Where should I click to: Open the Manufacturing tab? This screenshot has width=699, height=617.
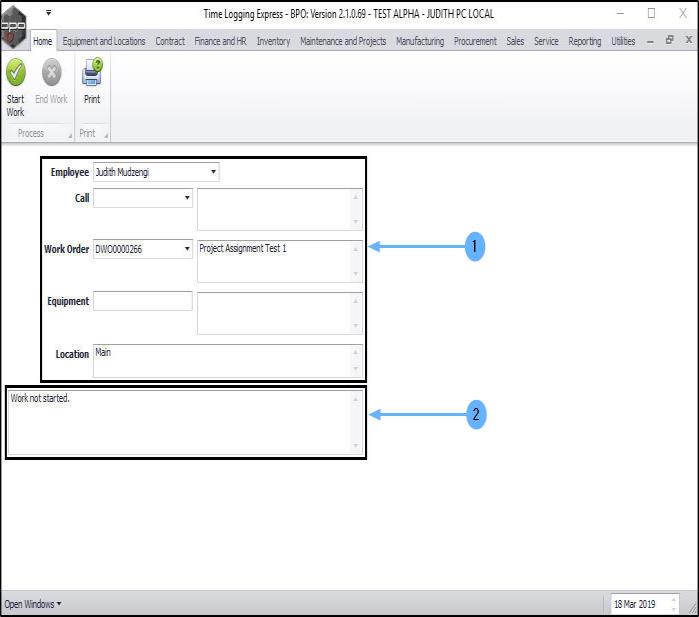click(420, 41)
